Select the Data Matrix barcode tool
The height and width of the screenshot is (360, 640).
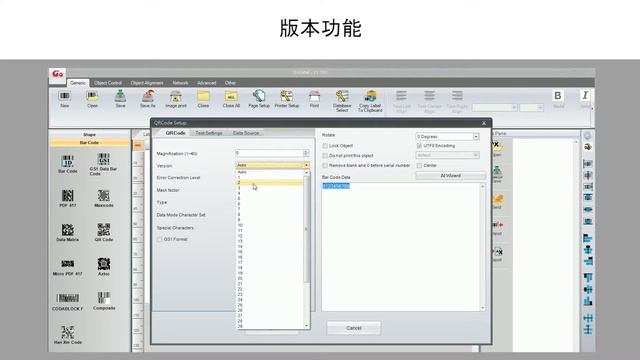pos(68,233)
